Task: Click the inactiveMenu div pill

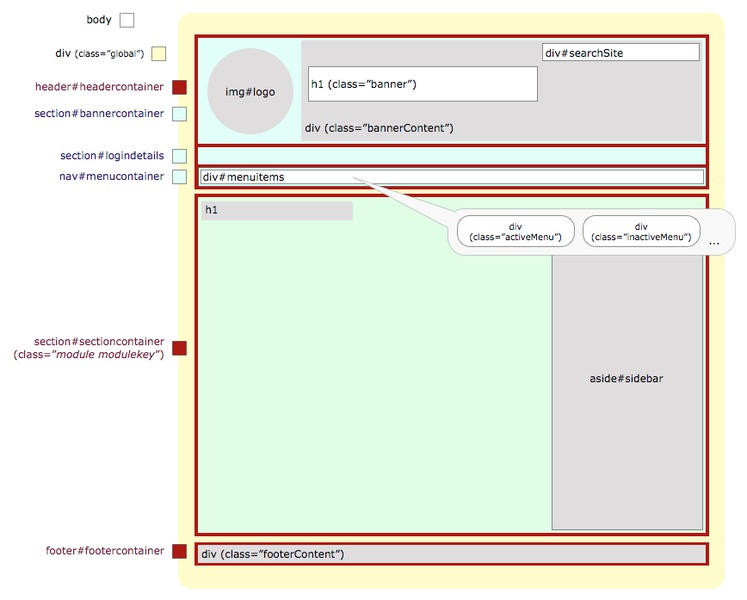Action: (x=641, y=232)
